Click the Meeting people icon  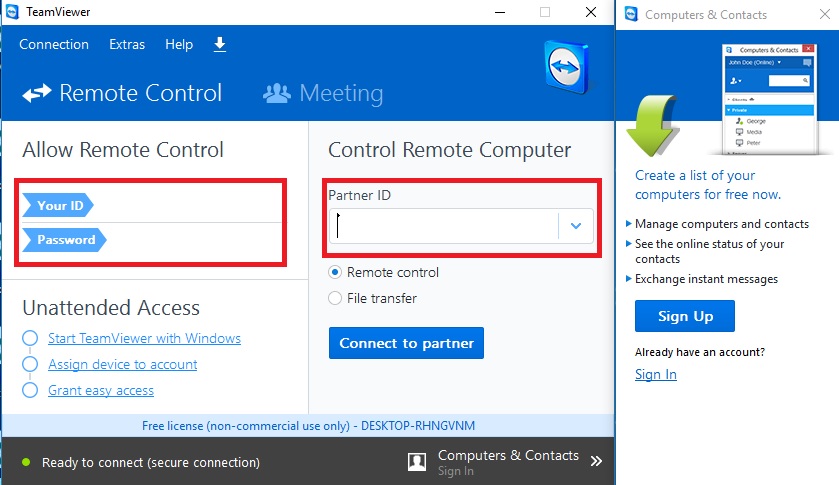277,93
